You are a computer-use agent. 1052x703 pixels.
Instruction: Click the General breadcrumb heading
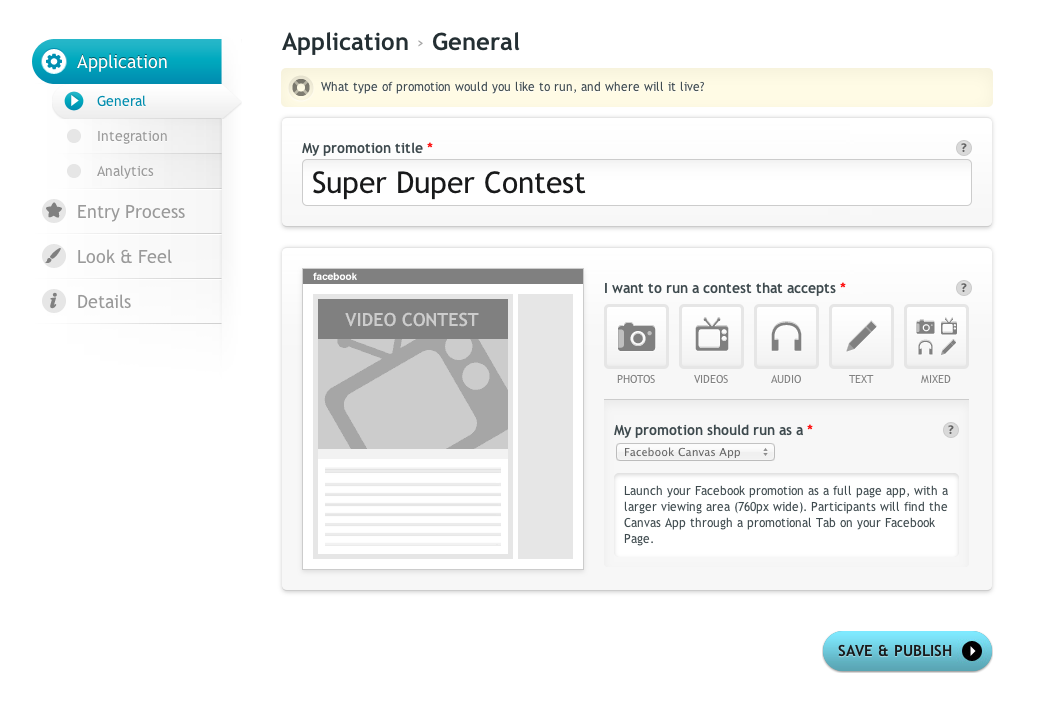[x=476, y=42]
